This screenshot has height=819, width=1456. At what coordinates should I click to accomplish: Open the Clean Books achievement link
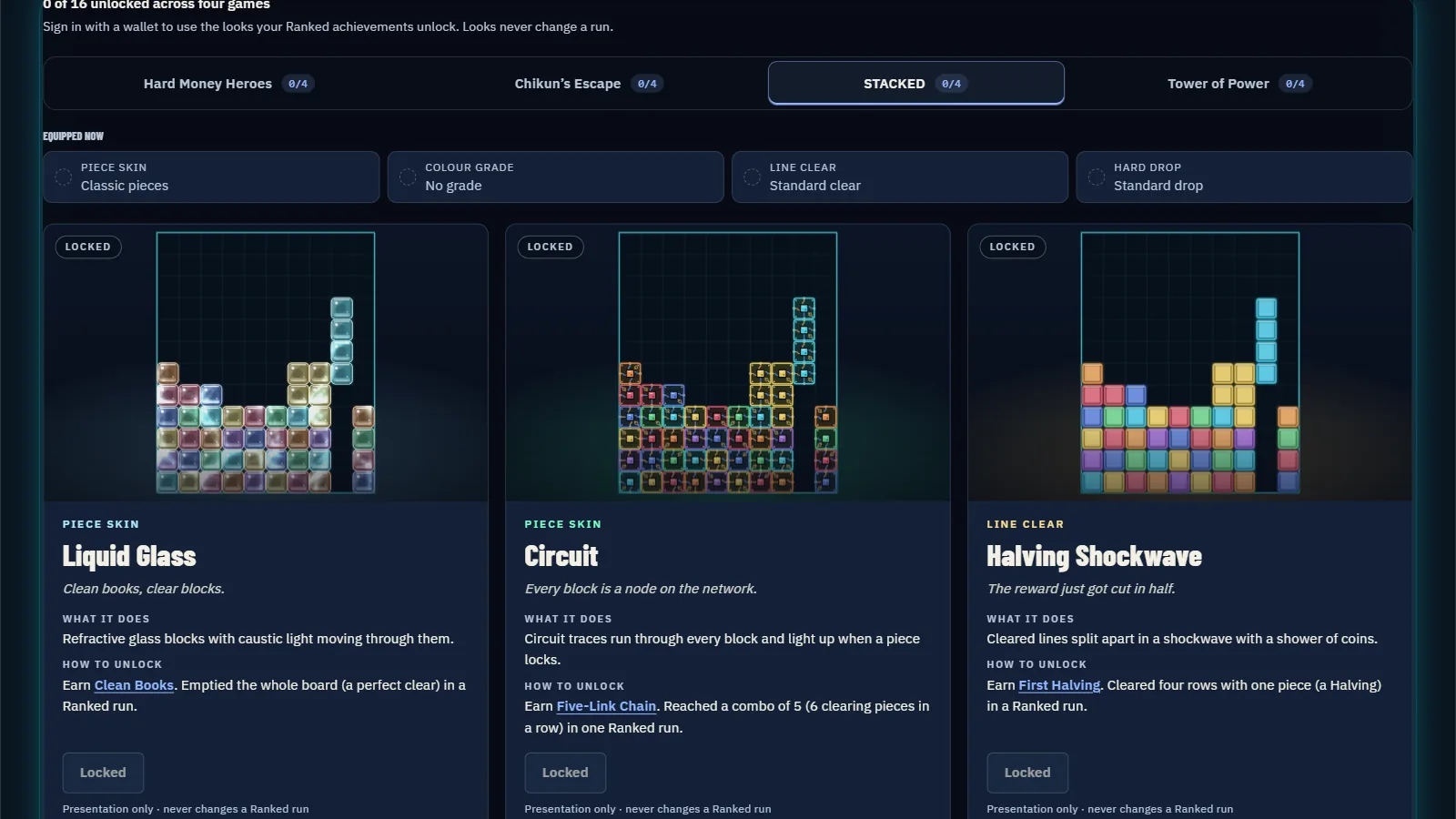point(134,685)
